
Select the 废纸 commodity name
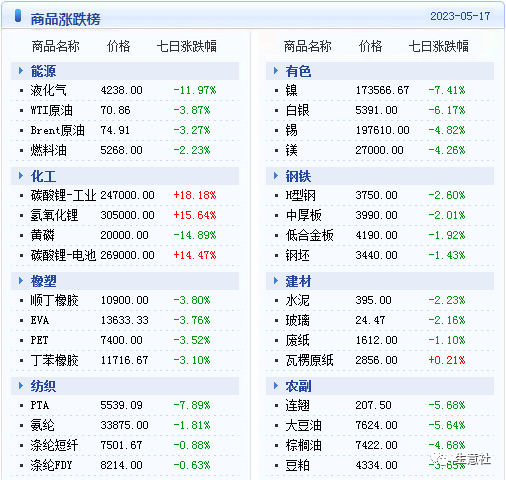click(x=298, y=340)
